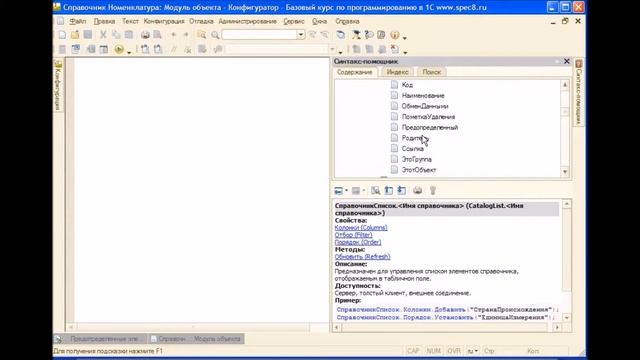Open the Конфигурация menu
The width and height of the screenshot is (640, 360).
tap(164, 21)
